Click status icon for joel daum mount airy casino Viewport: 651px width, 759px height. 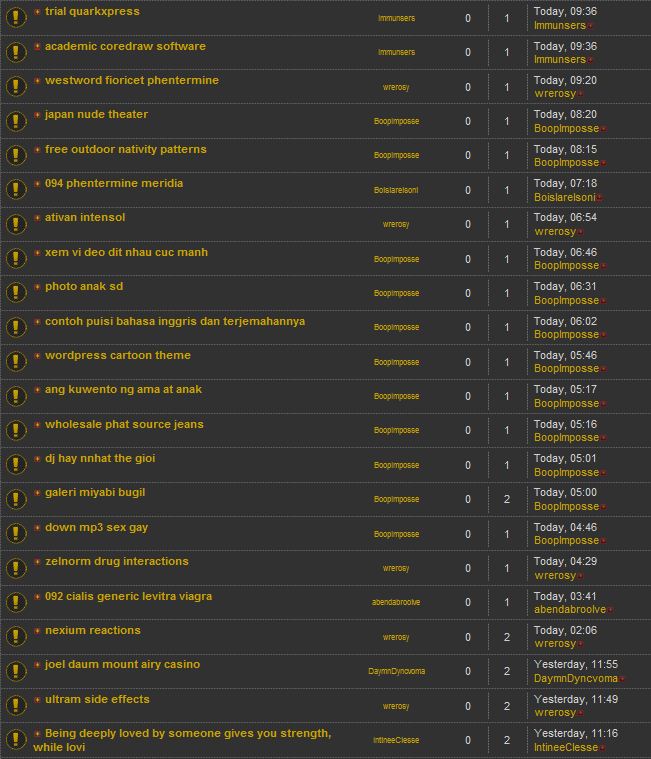point(15,671)
